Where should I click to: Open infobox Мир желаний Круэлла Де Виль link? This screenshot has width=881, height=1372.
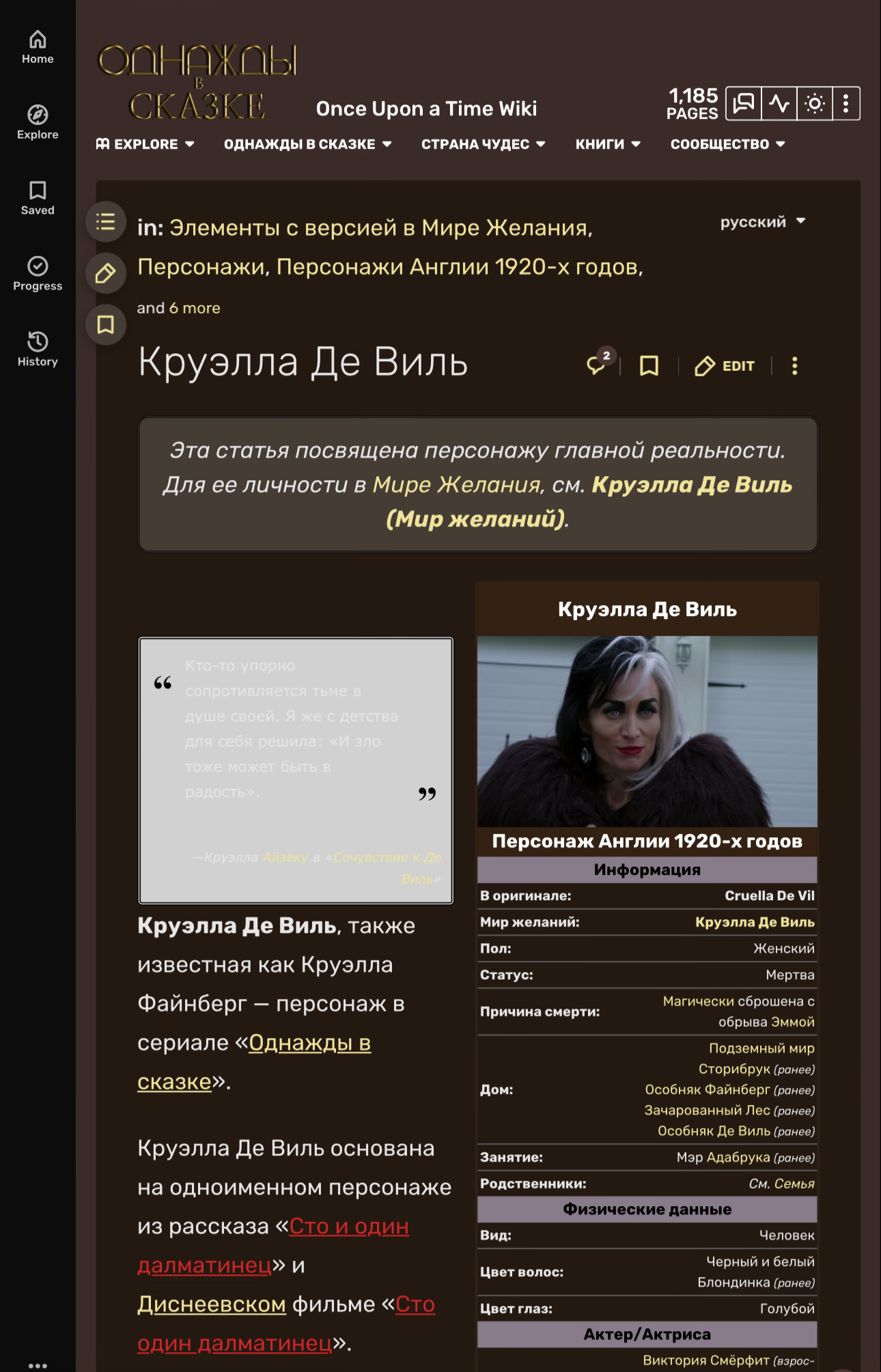[755, 922]
